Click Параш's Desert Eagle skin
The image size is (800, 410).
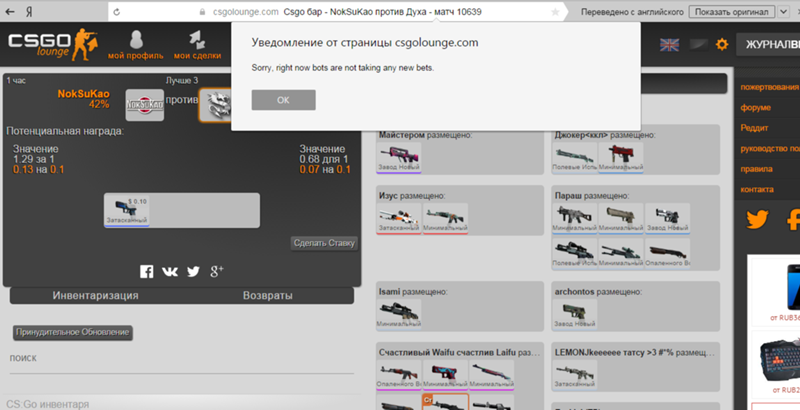(621, 218)
